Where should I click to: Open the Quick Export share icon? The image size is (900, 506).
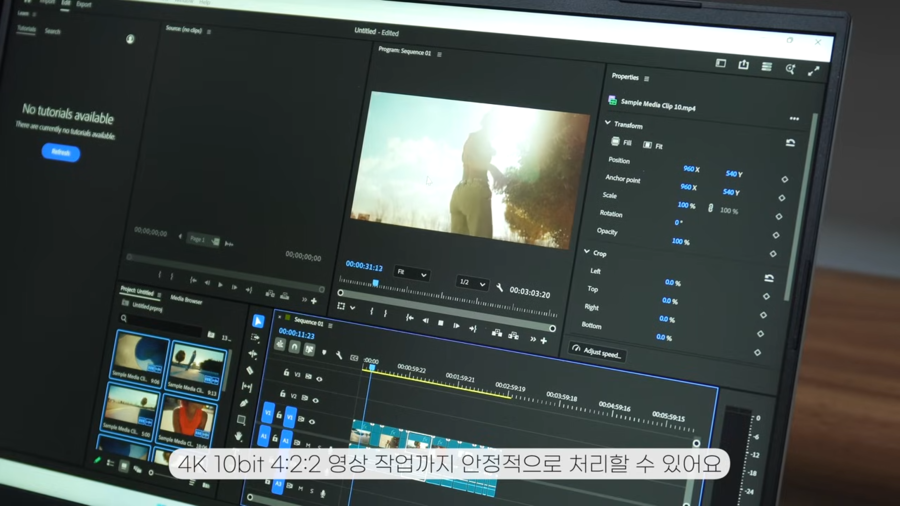tap(743, 64)
